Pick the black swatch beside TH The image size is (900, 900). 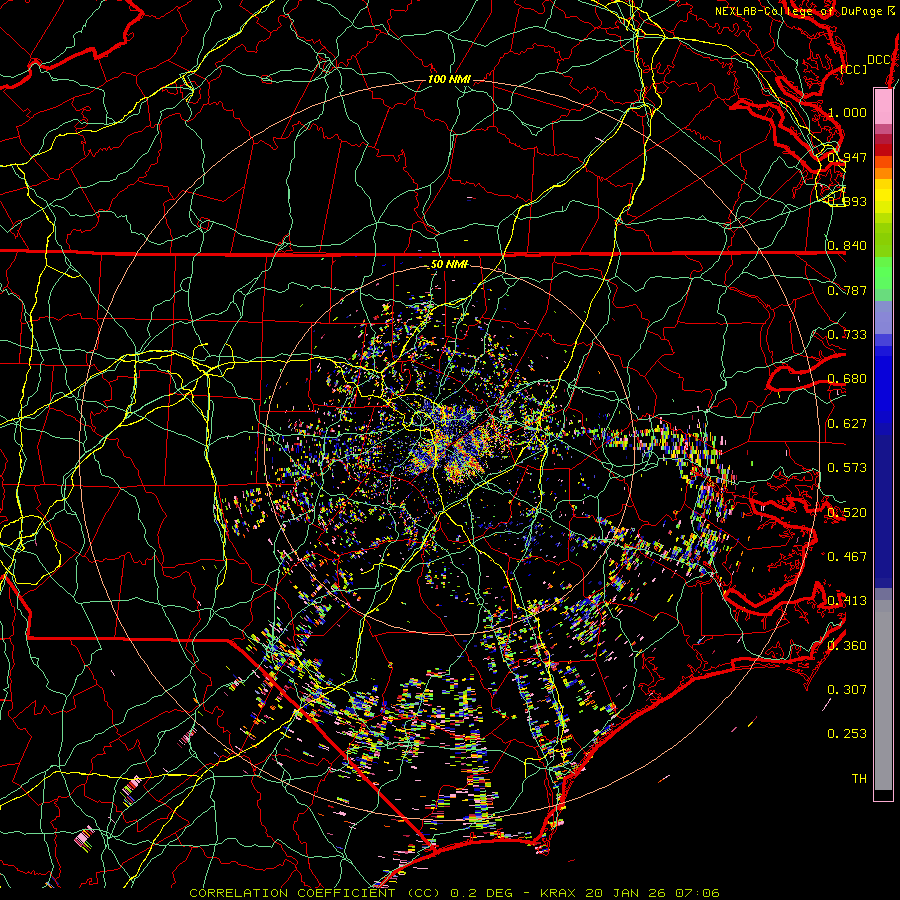tap(883, 795)
